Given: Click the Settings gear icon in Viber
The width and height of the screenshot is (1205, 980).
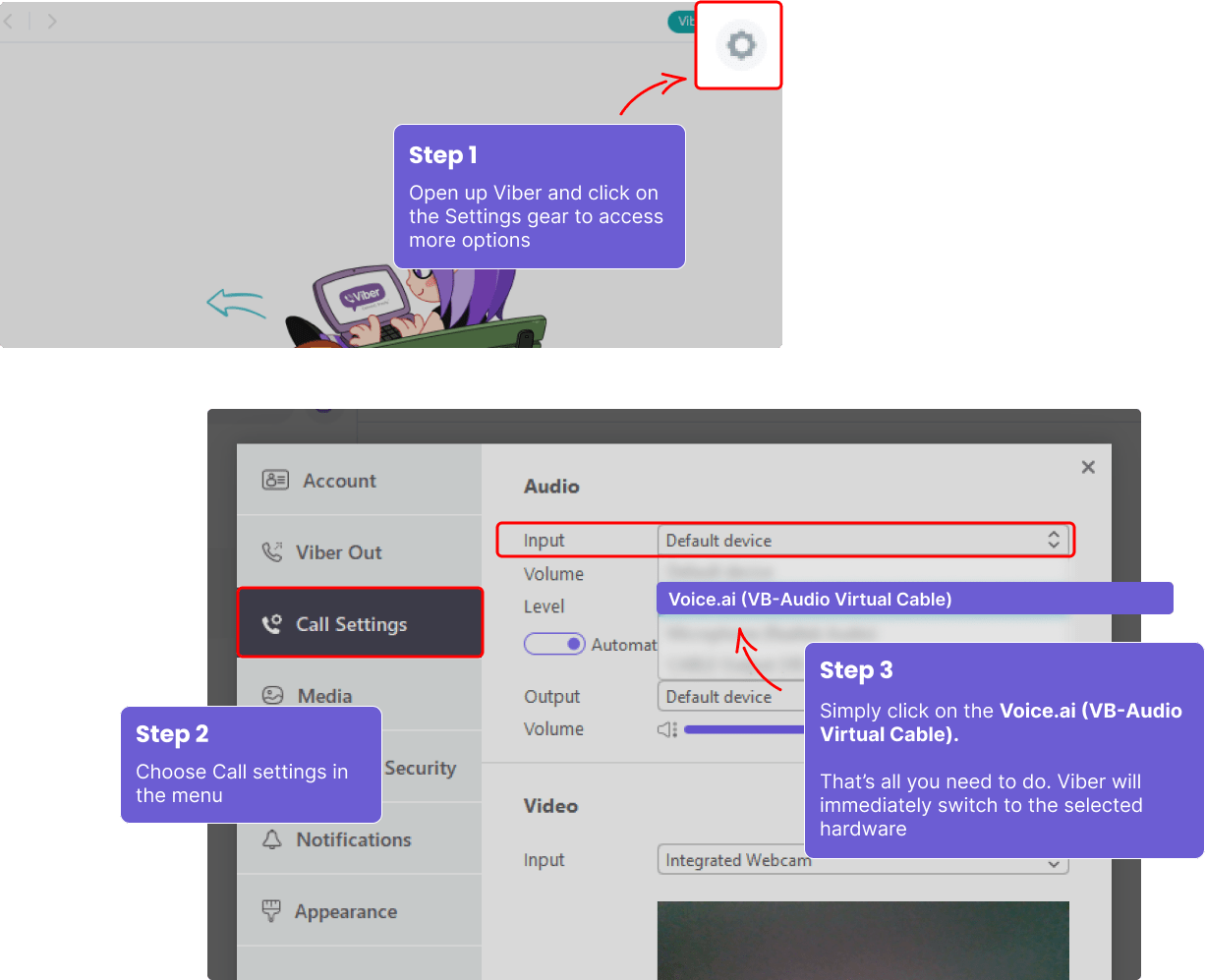Looking at the screenshot, I should click(x=738, y=44).
